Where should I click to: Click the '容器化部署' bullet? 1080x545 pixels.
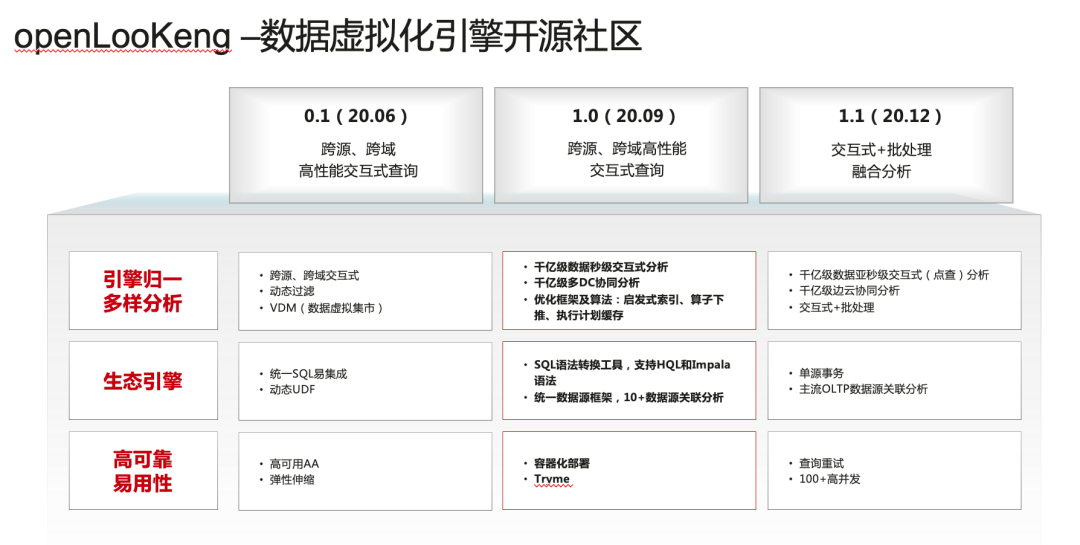tap(562, 463)
